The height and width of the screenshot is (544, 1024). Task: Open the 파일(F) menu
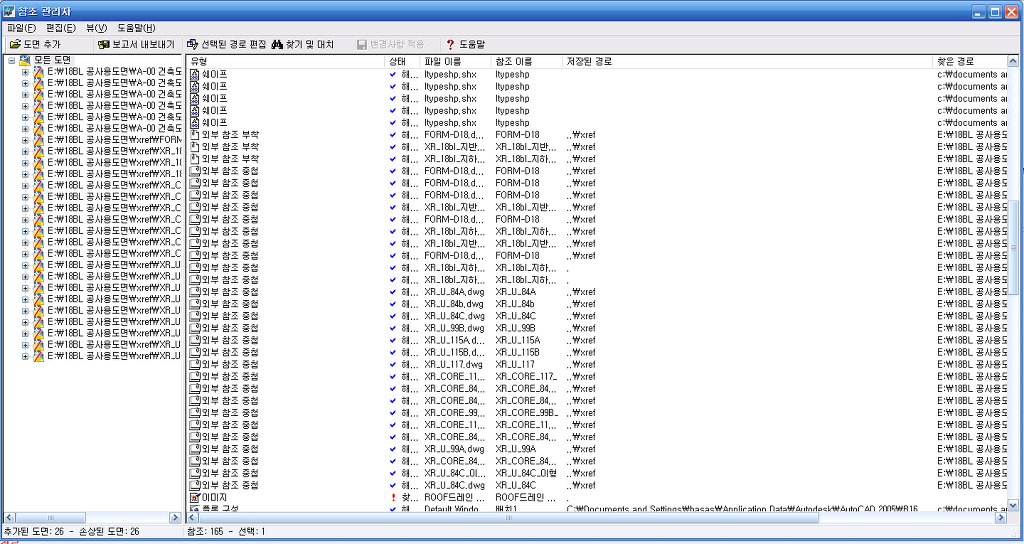[22, 28]
